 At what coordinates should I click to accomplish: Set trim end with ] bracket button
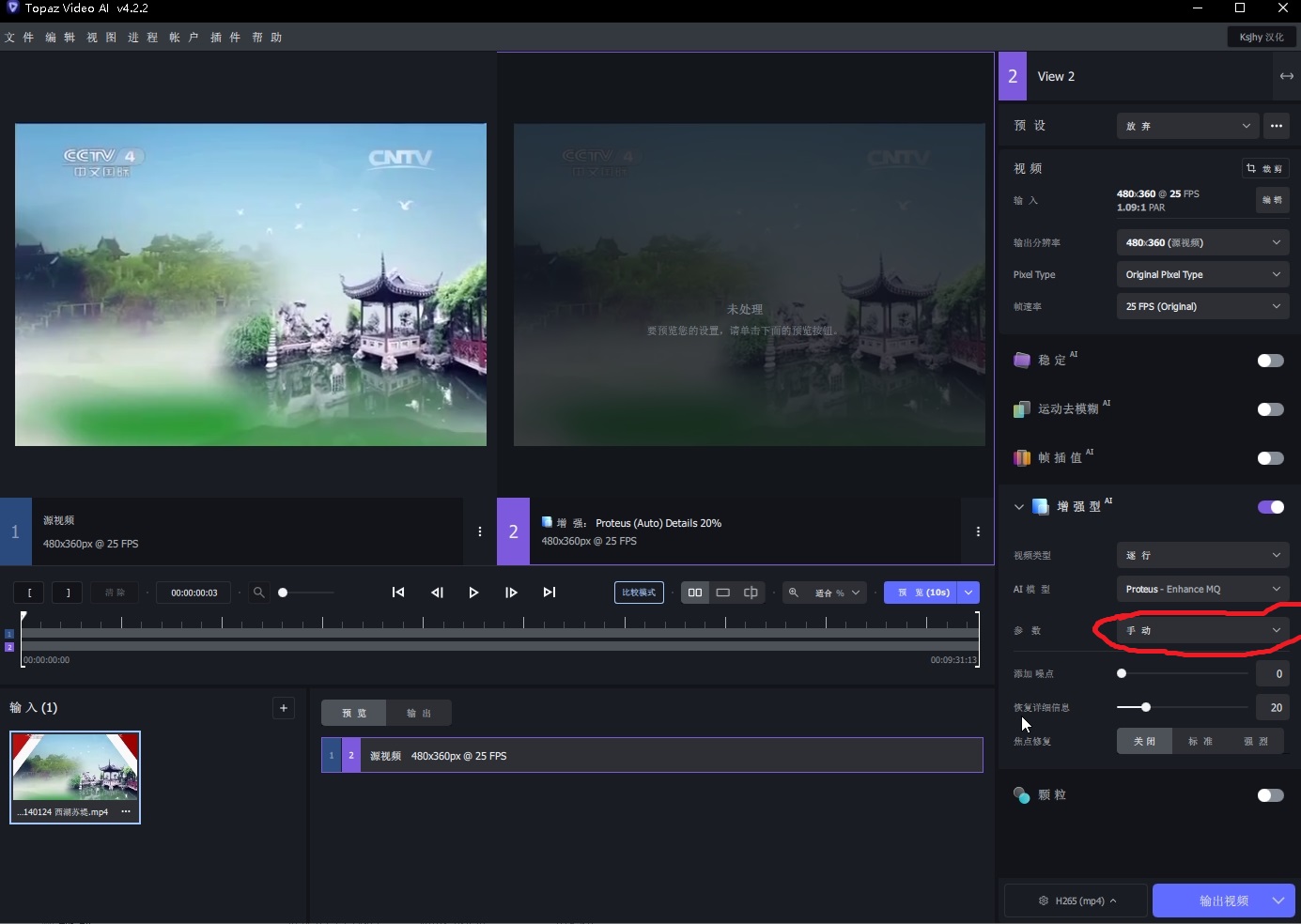[x=68, y=593]
